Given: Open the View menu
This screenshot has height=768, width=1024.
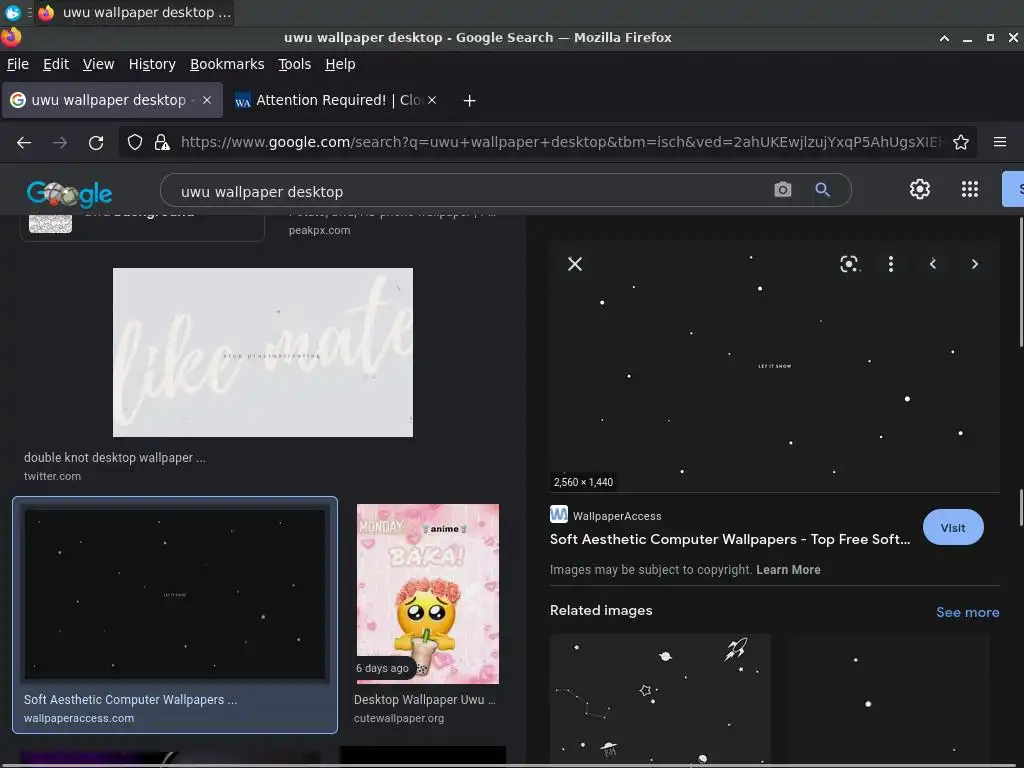Looking at the screenshot, I should [98, 64].
